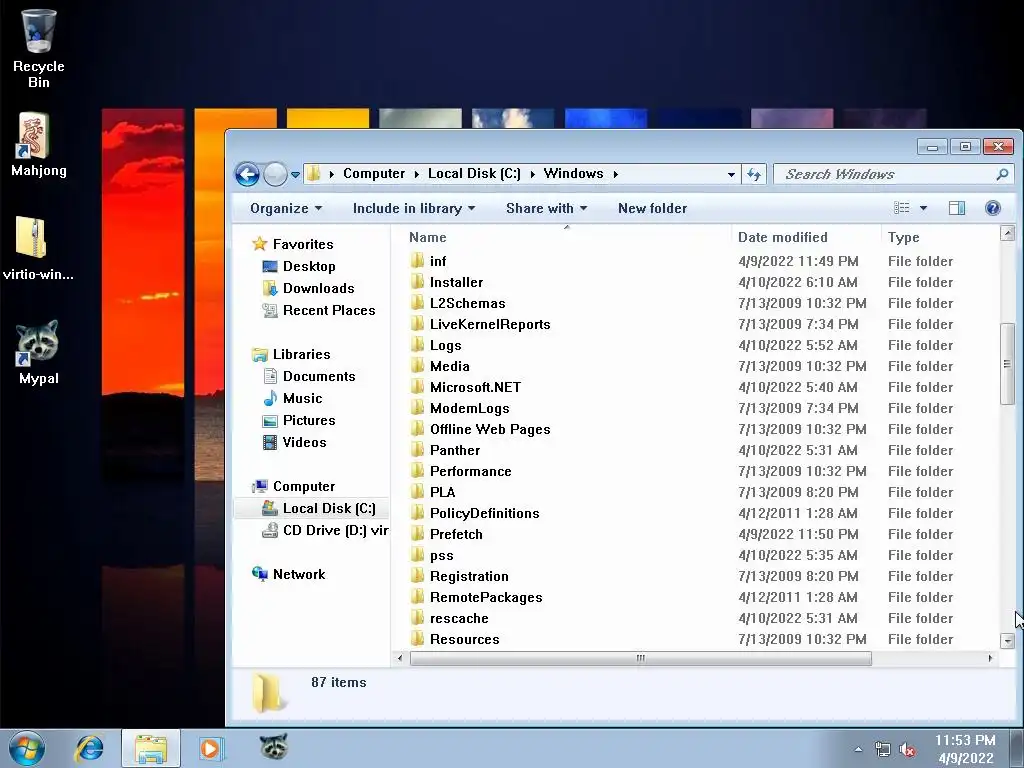Change your view icon button
This screenshot has height=768, width=1024.
coord(902,208)
